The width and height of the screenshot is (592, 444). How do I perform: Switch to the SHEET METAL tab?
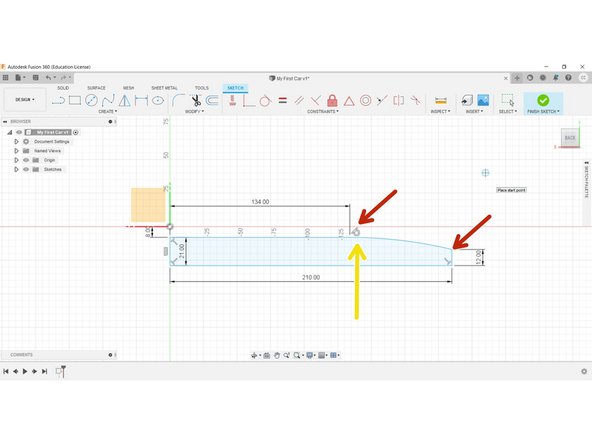tap(164, 88)
